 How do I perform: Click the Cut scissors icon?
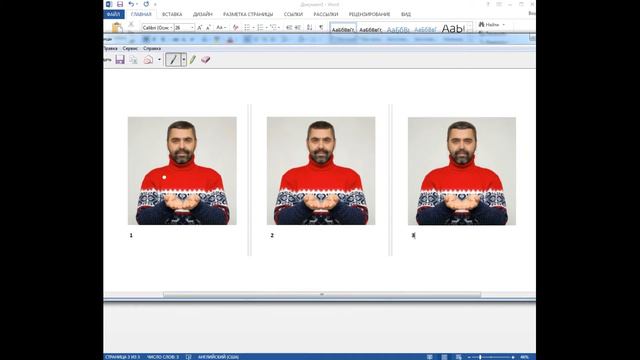(131, 25)
